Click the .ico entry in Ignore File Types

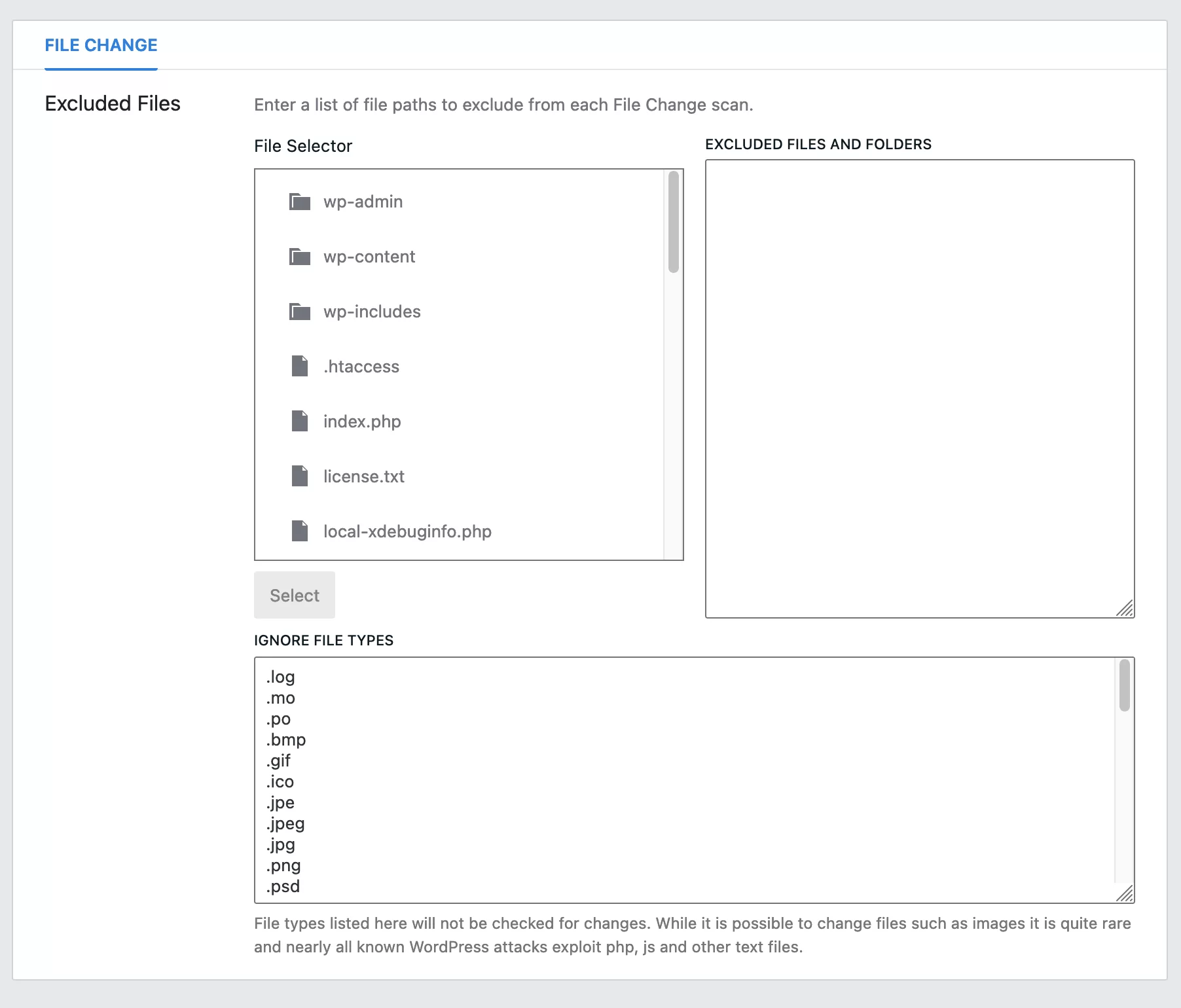[280, 782]
